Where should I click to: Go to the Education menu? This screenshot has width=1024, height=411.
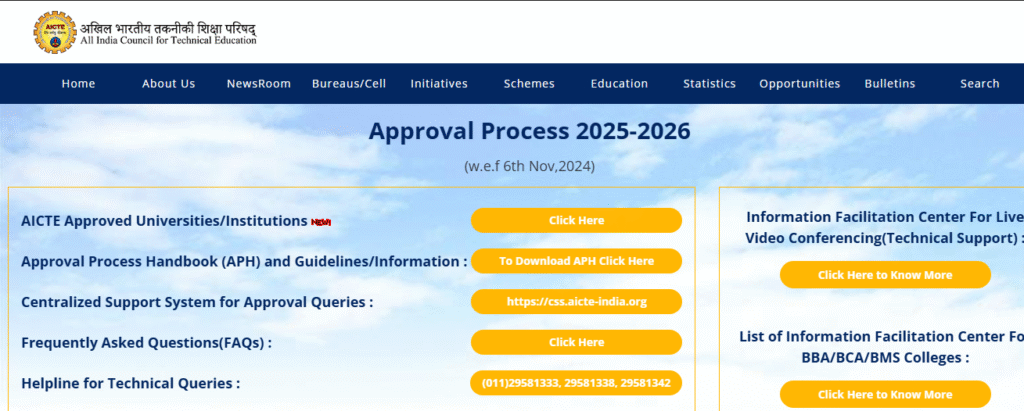point(619,84)
